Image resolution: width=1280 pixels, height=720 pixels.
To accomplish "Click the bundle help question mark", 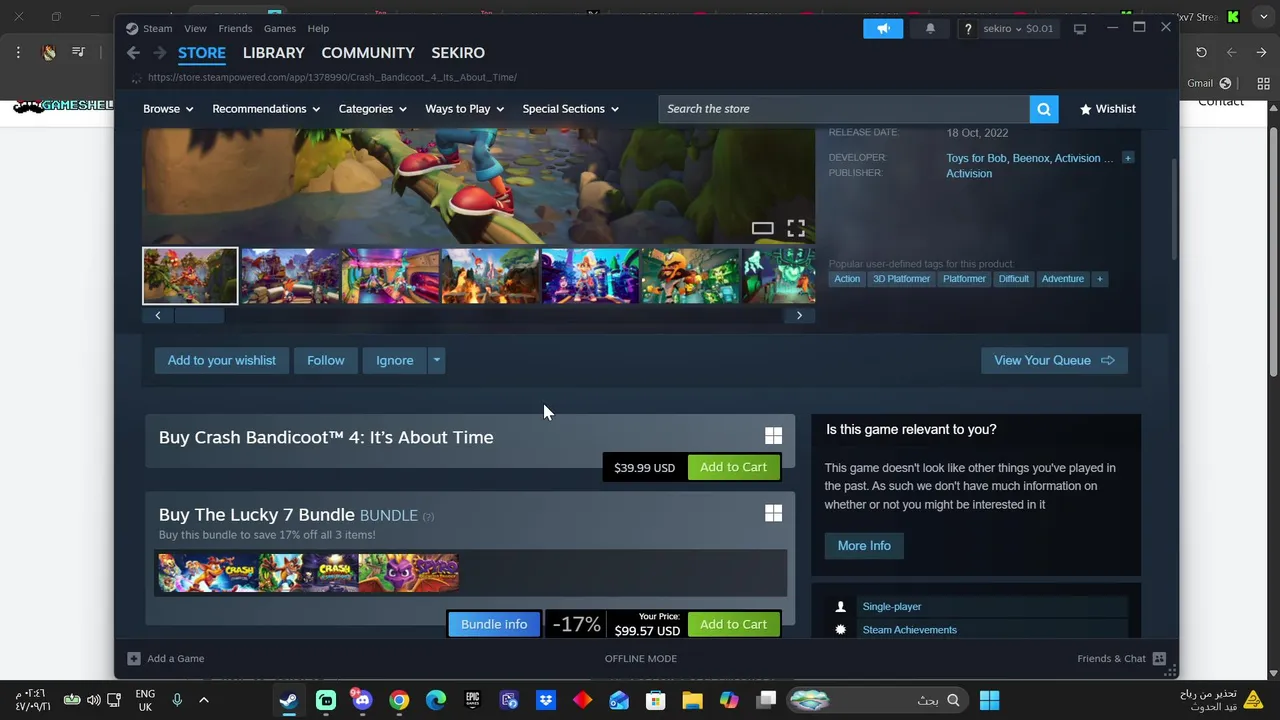I will point(428,517).
